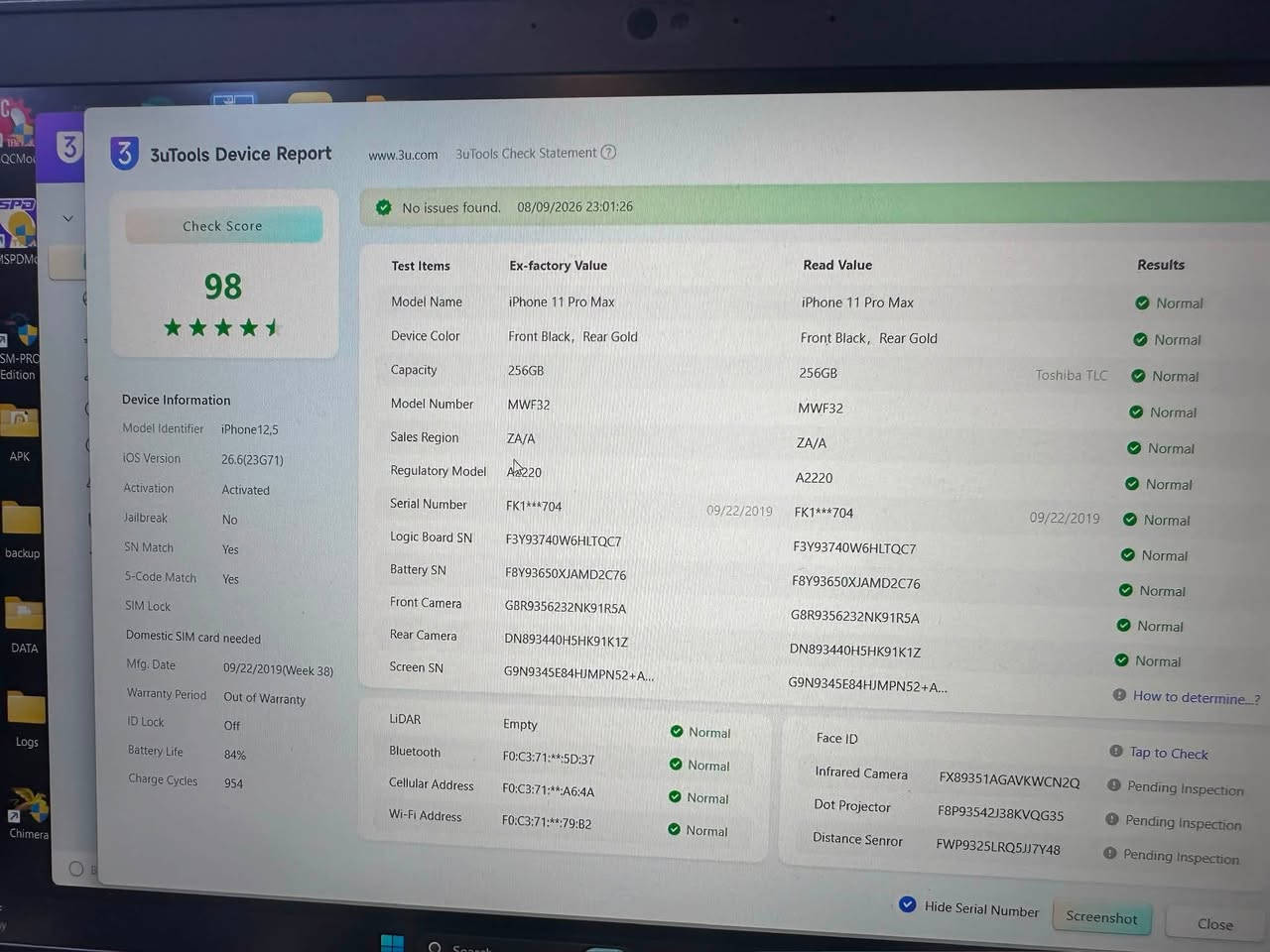The height and width of the screenshot is (952, 1270).
Task: Click the ex-factory Screen SN G9N9345E84HJMPN52+A...
Action: [579, 674]
